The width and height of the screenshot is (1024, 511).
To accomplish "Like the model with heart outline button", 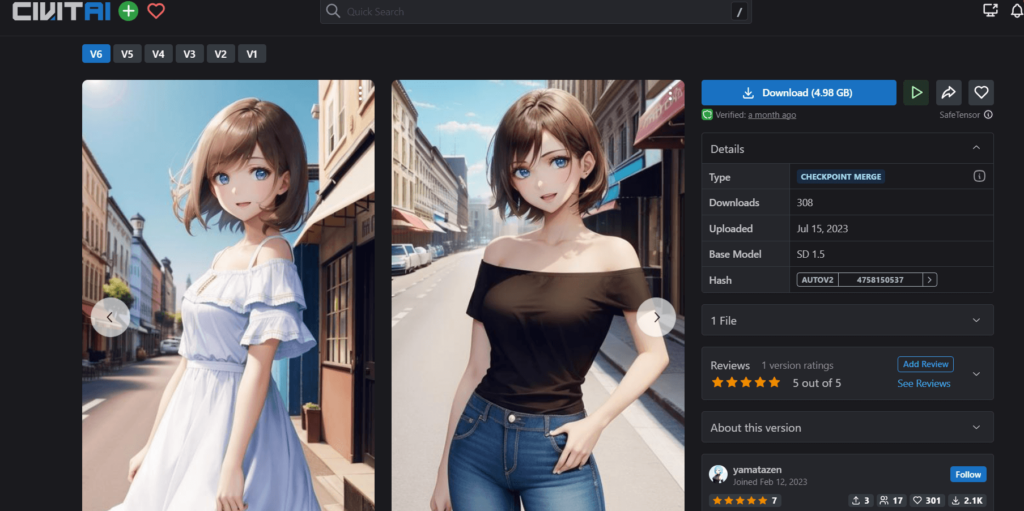I will click(981, 92).
